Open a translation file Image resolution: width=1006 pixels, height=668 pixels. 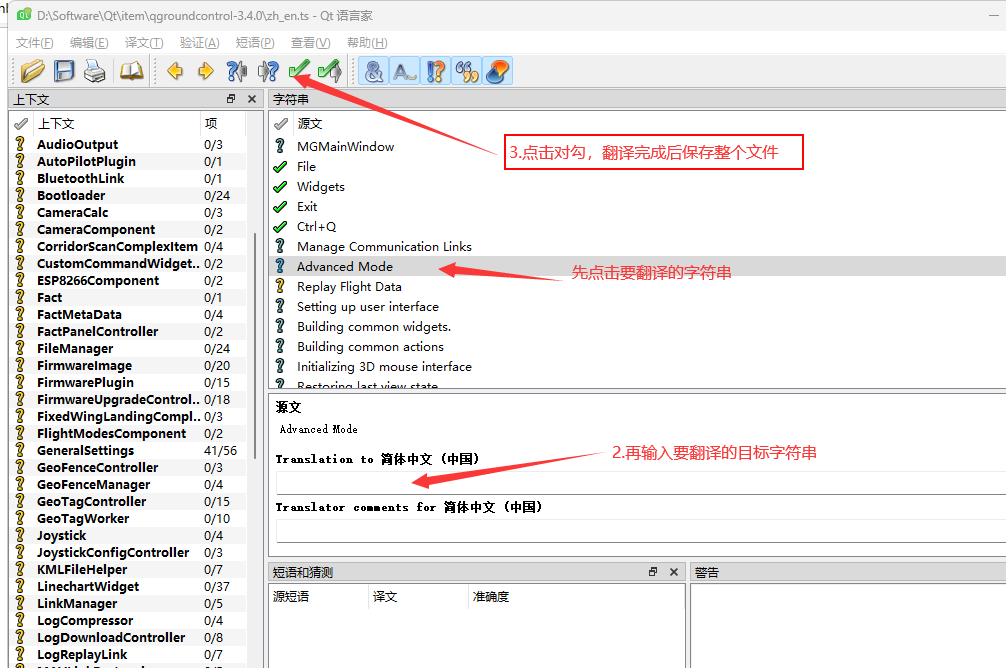click(x=32, y=71)
